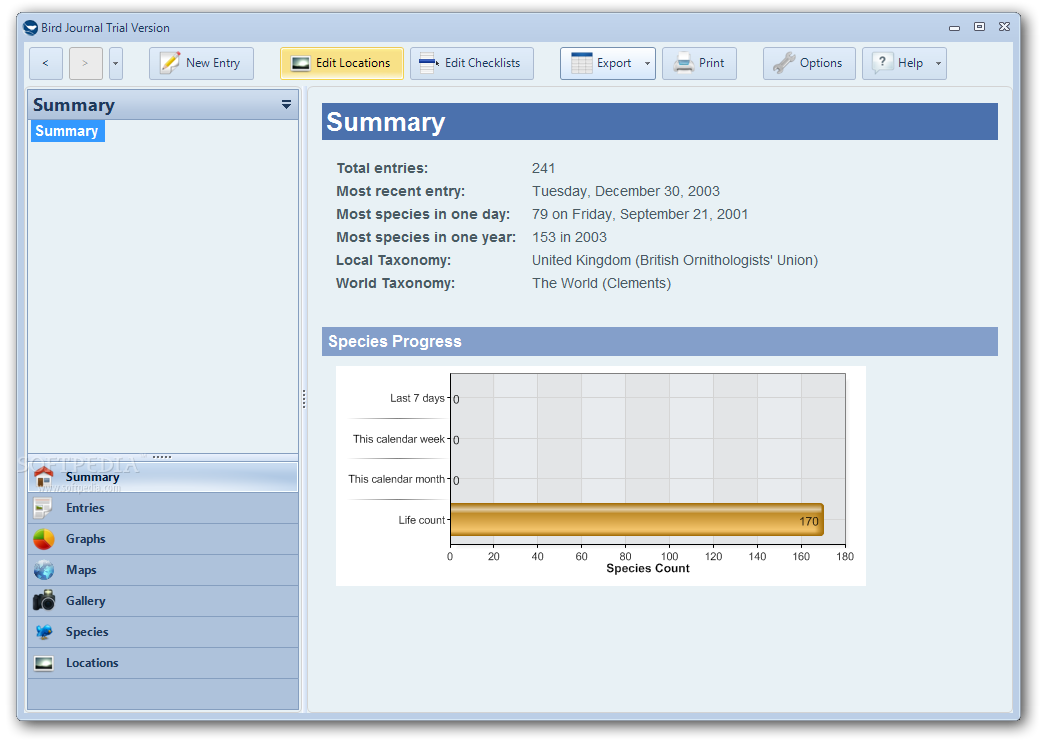Click the Print printer icon
Viewport: 1041px width, 741px height.
[683, 63]
